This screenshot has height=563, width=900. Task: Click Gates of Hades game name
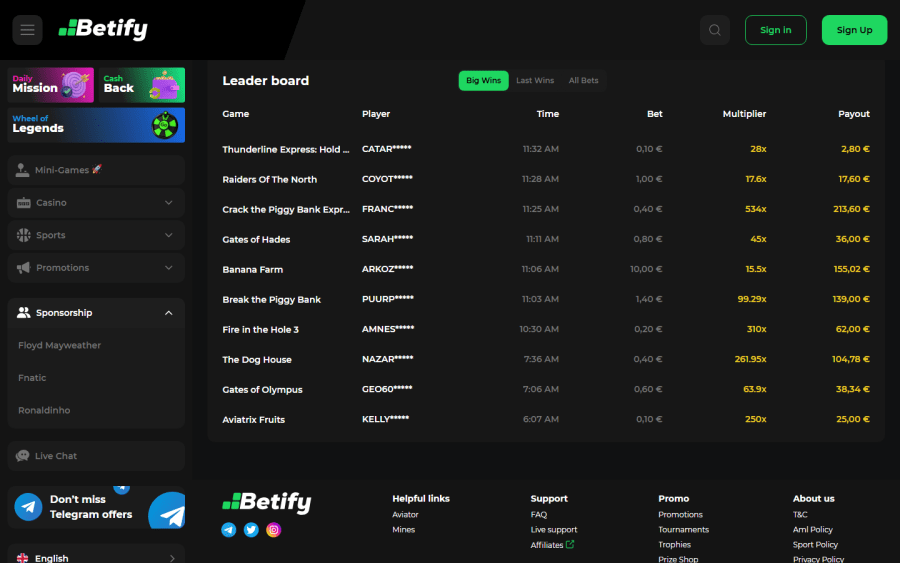point(256,240)
